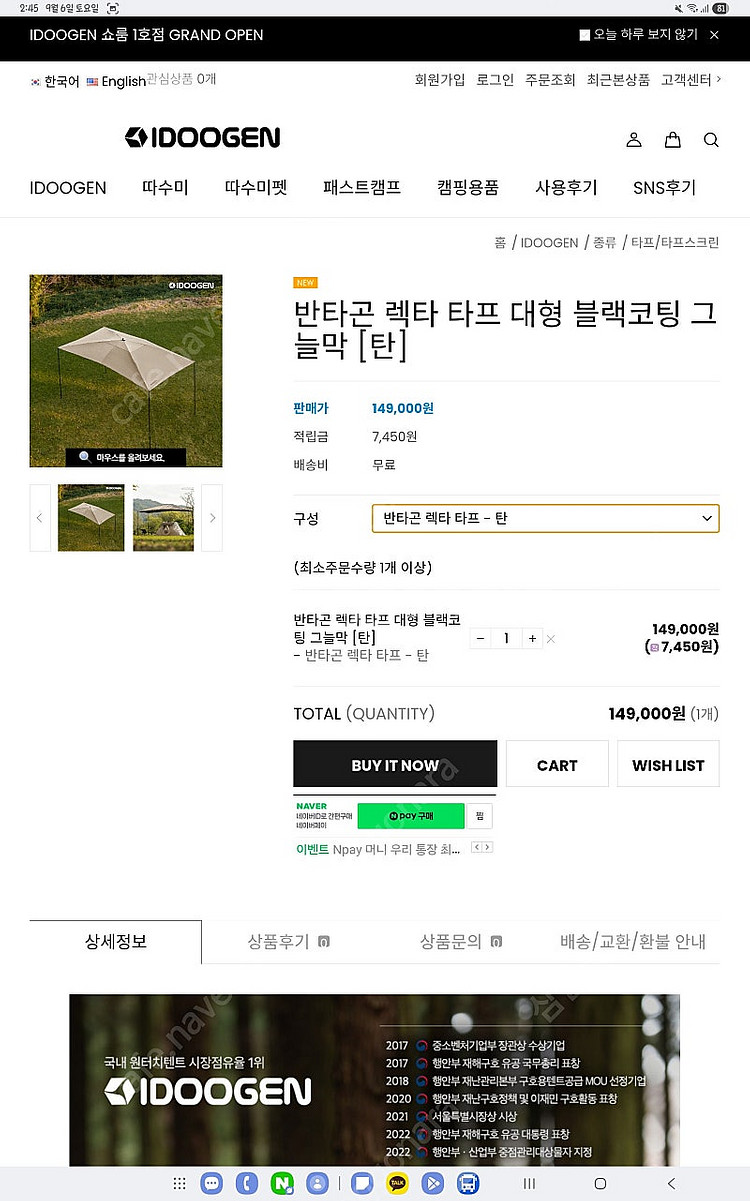
Task: Open the shopping bag icon
Action: click(x=672, y=140)
